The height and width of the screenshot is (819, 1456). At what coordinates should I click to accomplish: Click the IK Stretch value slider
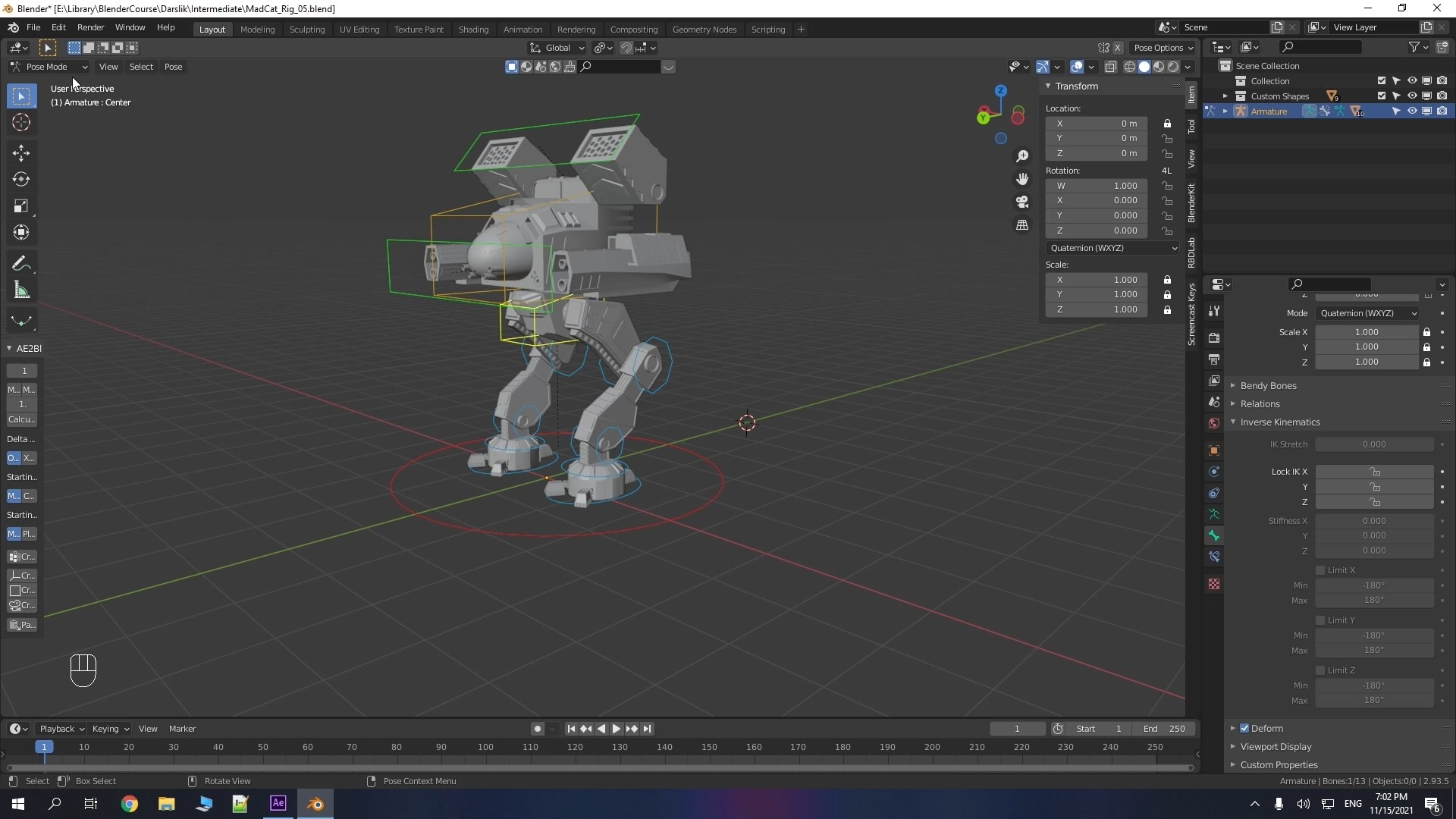[1373, 444]
